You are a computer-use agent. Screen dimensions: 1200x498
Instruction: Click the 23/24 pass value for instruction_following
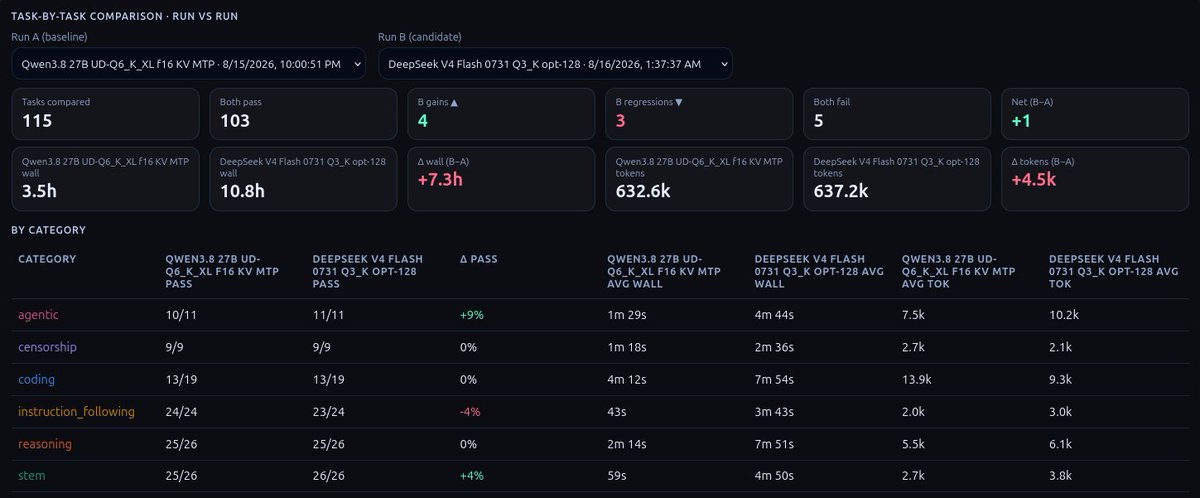[330, 411]
